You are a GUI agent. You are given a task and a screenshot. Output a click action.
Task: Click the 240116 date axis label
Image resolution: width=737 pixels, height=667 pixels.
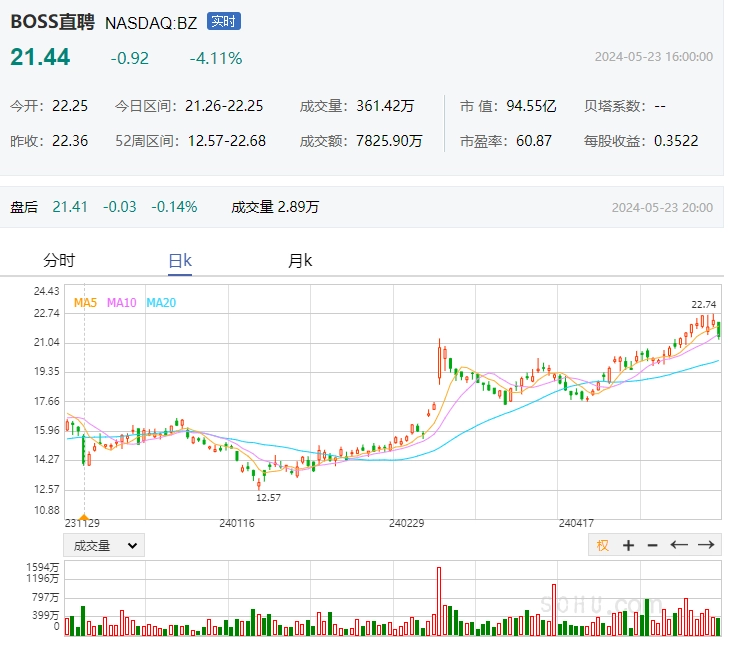pyautogui.click(x=237, y=523)
